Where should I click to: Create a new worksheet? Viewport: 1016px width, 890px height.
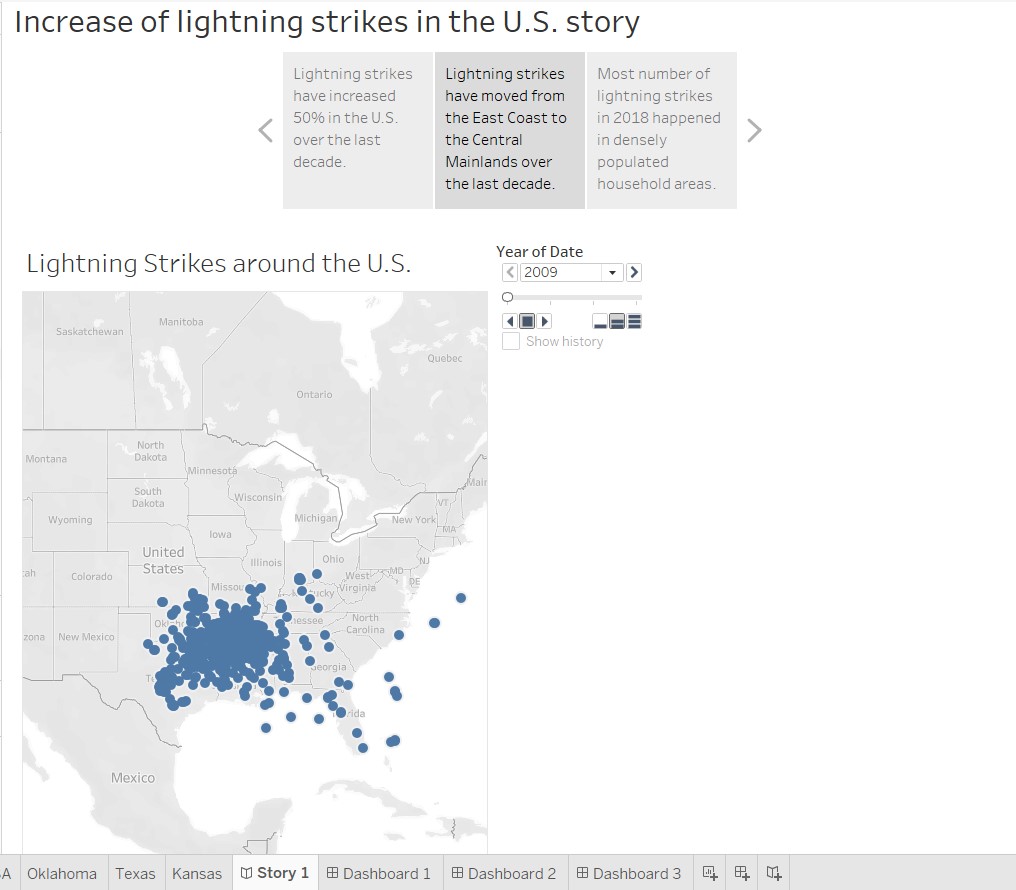point(710,873)
